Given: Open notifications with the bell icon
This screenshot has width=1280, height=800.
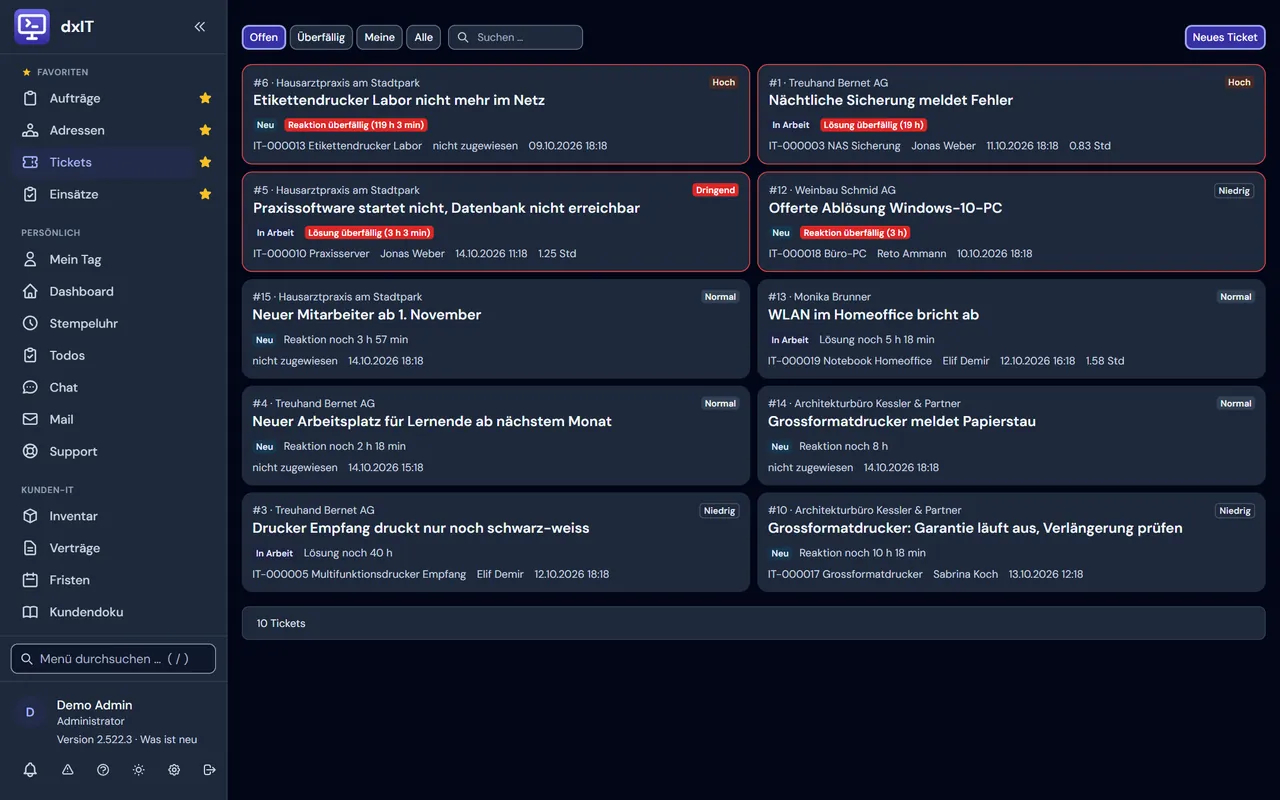Looking at the screenshot, I should click(x=30, y=770).
